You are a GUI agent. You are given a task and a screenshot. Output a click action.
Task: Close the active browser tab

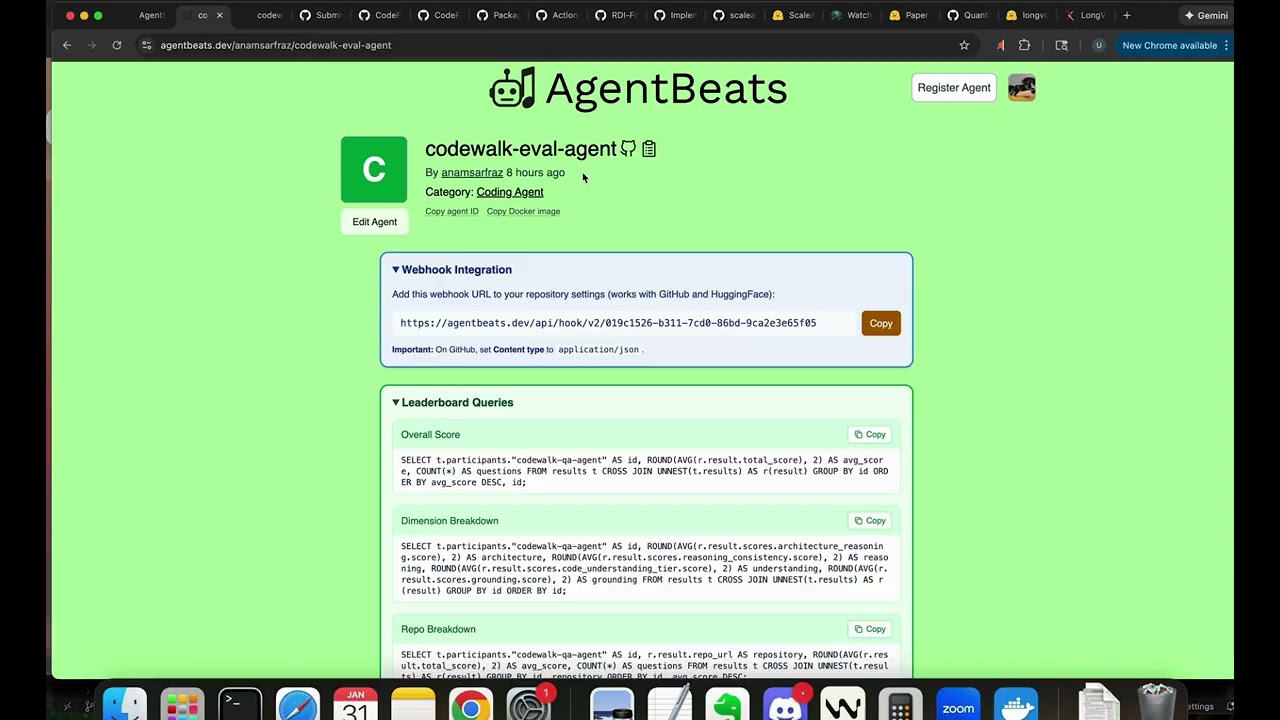pyautogui.click(x=219, y=15)
